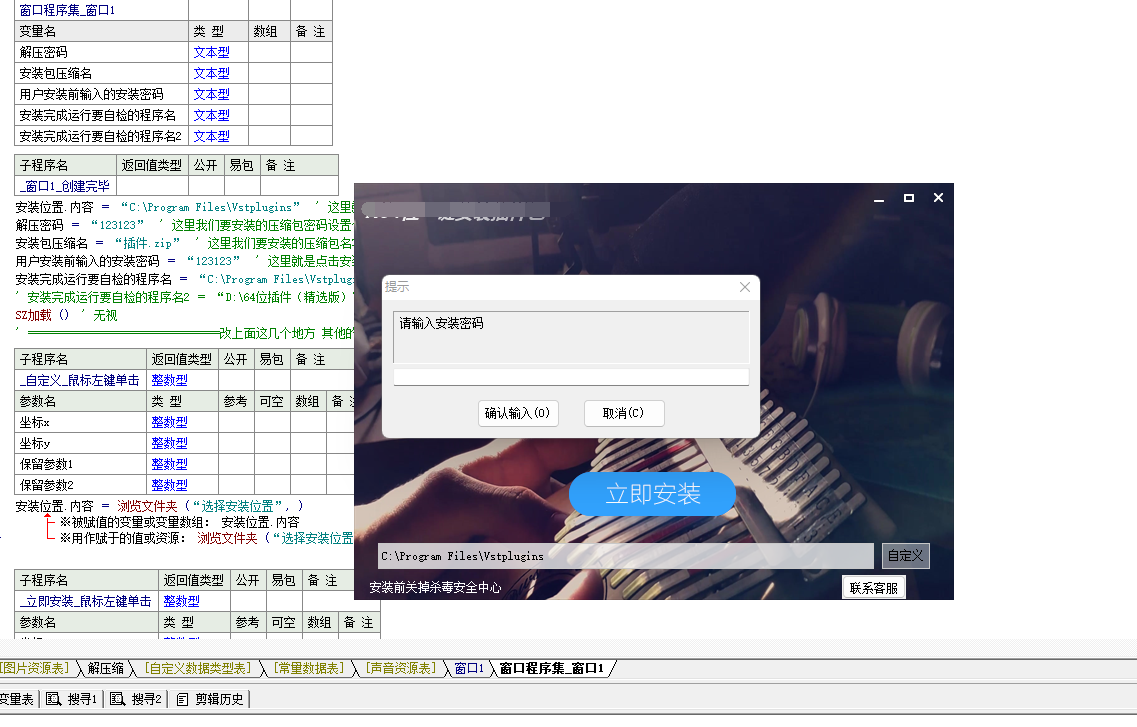The image size is (1137, 727).
Task: Go to the 声音资源表 tab
Action: pyautogui.click(x=400, y=668)
